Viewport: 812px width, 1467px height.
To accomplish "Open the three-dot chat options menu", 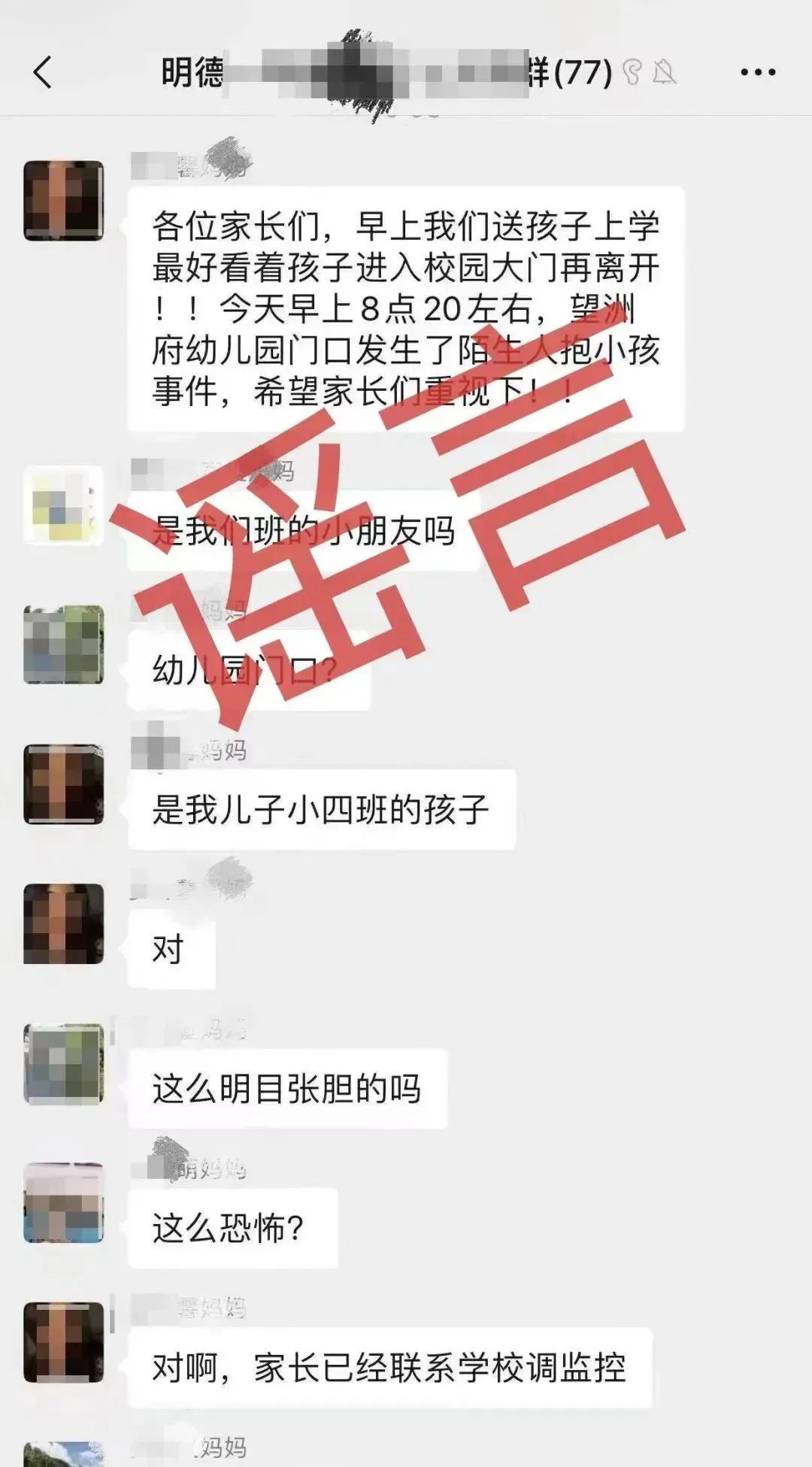I will (758, 72).
